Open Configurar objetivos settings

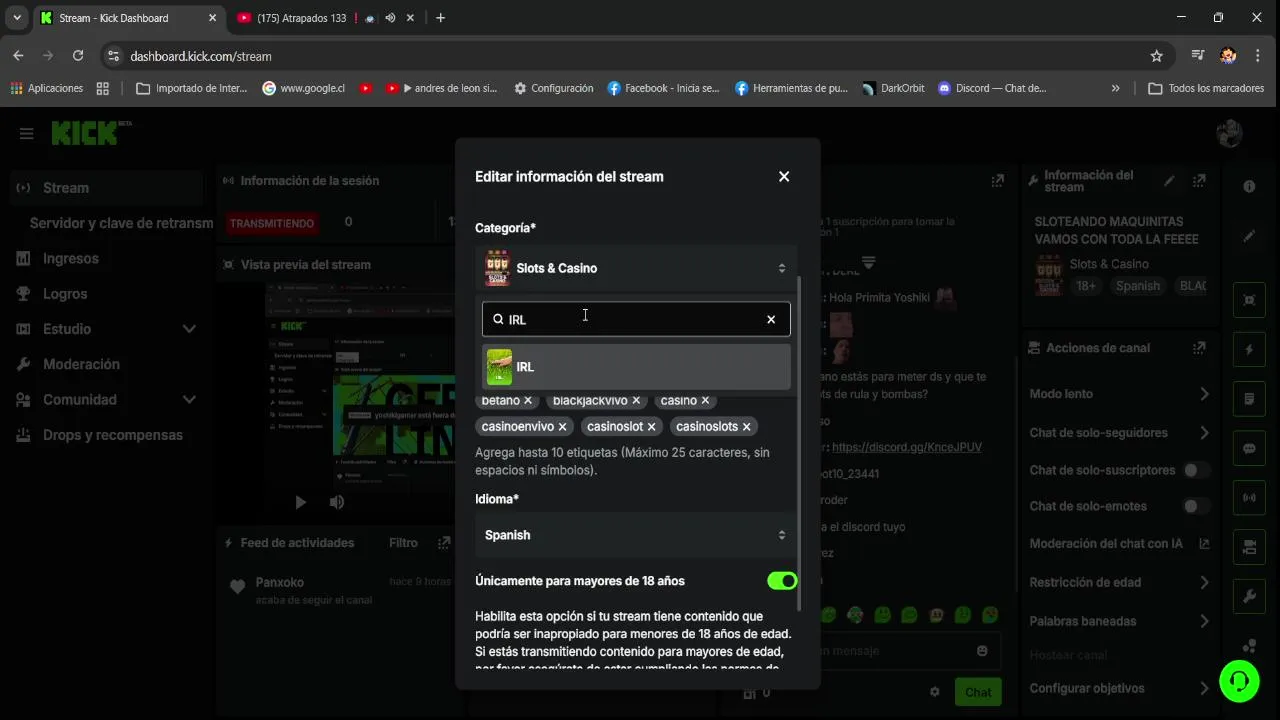[x=1120, y=688]
